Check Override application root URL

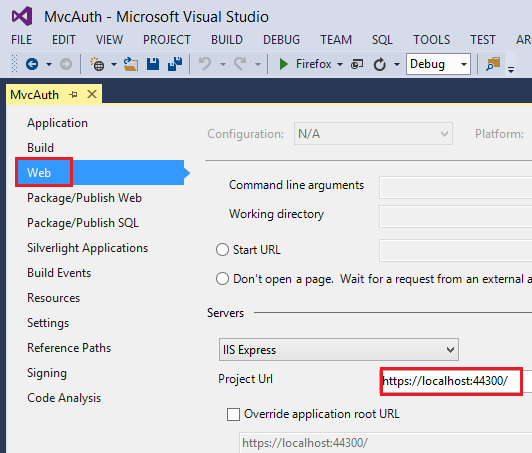coord(233,414)
